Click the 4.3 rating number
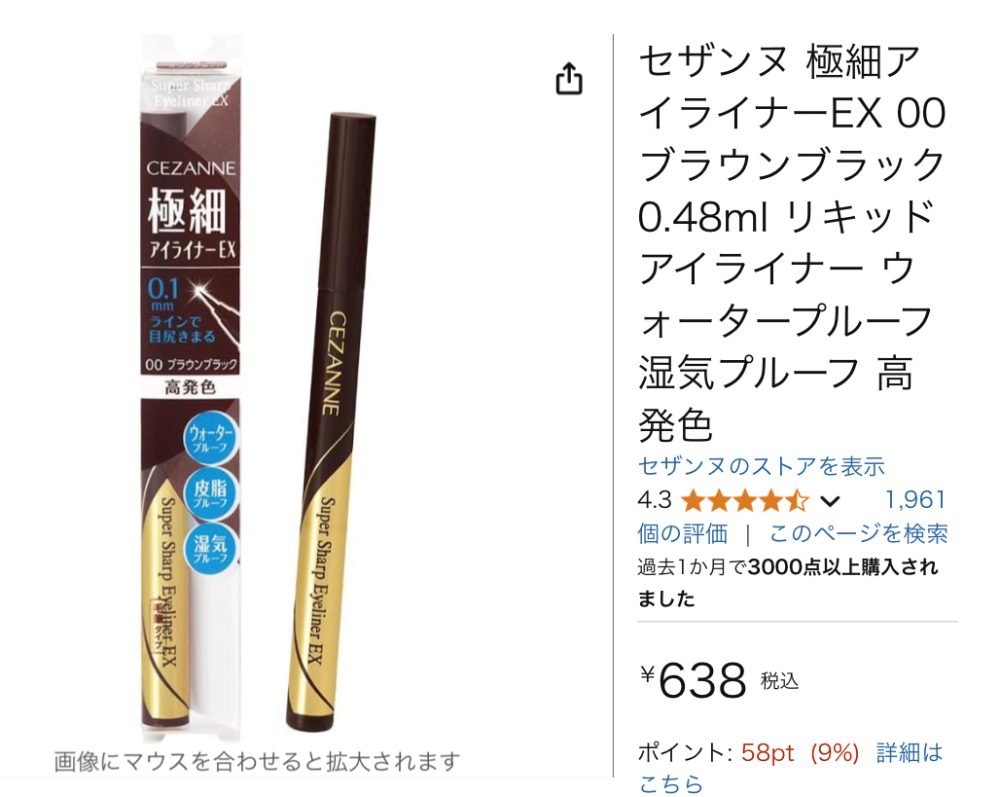The image size is (1000, 797). (x=654, y=501)
